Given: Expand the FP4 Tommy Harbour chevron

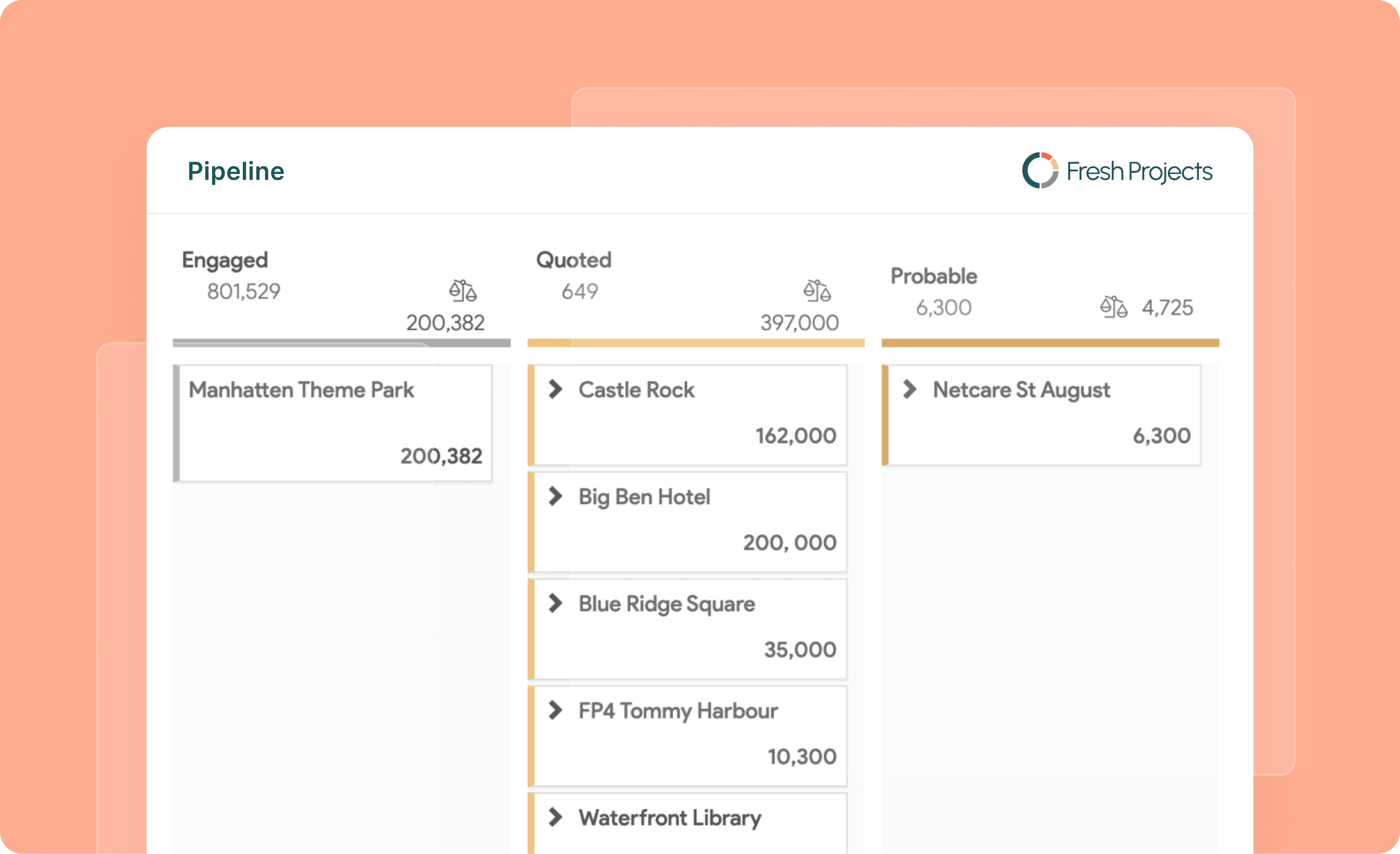Looking at the screenshot, I should pyautogui.click(x=555, y=710).
